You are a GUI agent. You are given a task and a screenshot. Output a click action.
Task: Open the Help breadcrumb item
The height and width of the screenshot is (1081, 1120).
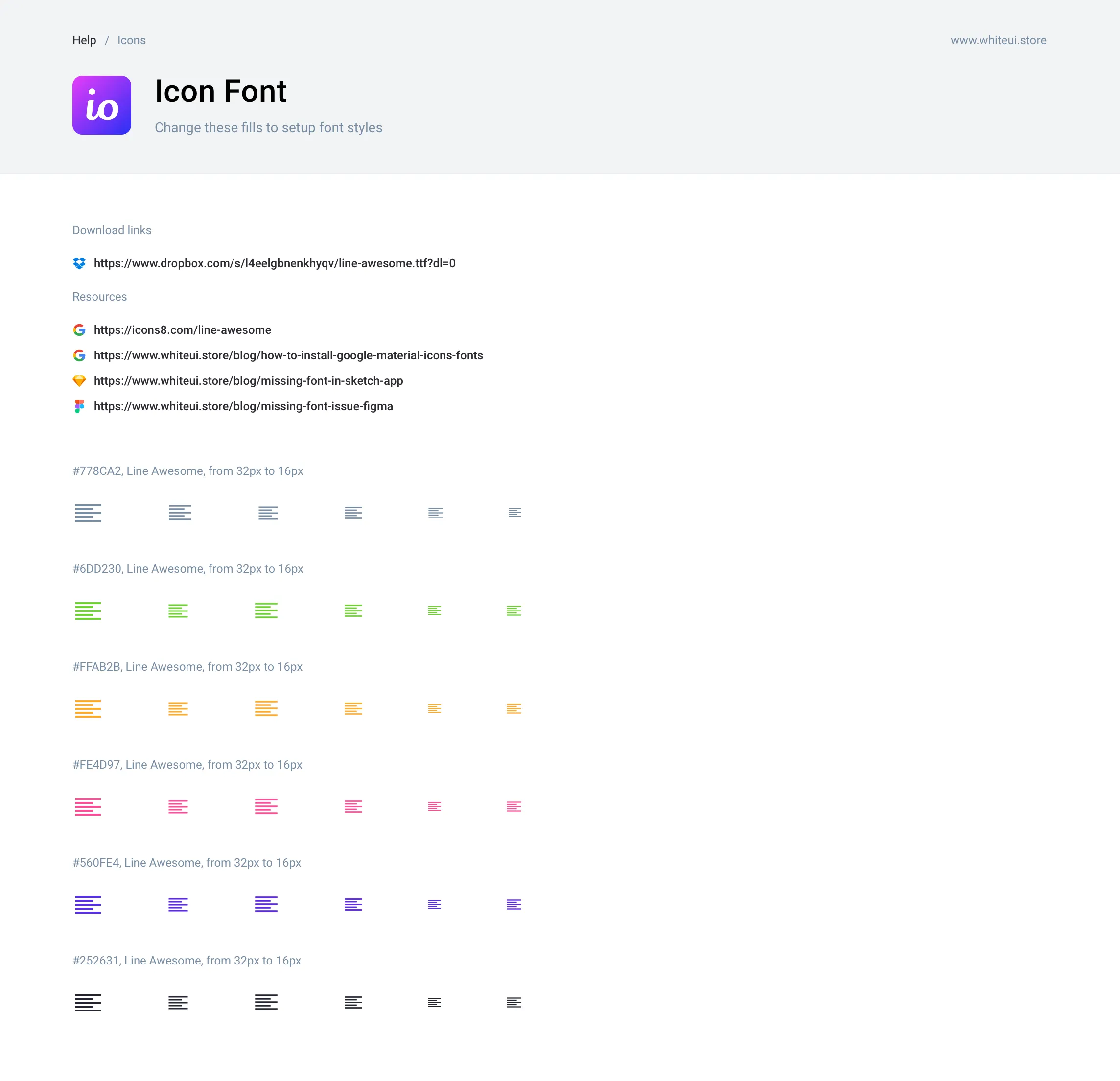84,40
